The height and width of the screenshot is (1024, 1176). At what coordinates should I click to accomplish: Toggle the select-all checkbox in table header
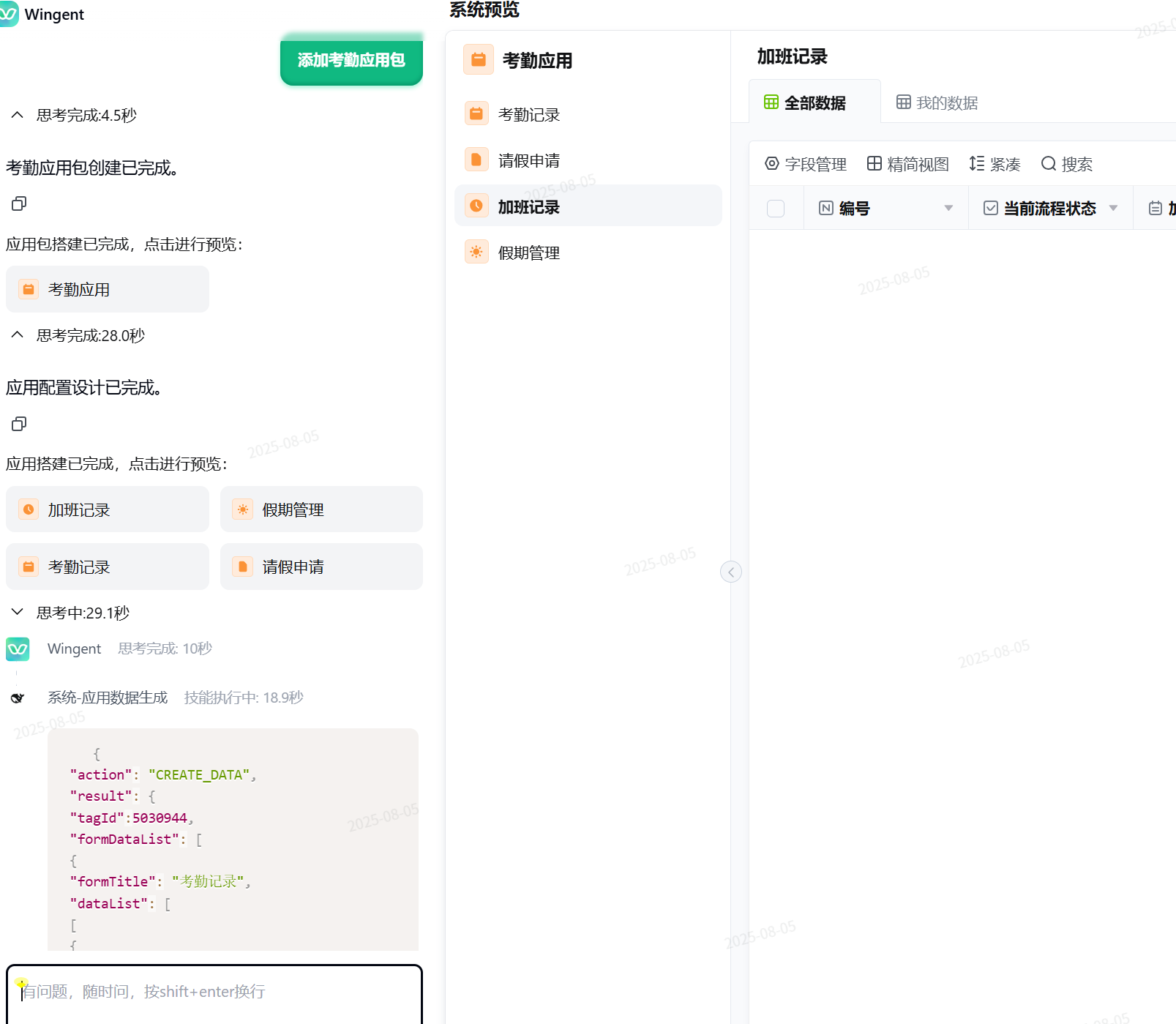(775, 208)
